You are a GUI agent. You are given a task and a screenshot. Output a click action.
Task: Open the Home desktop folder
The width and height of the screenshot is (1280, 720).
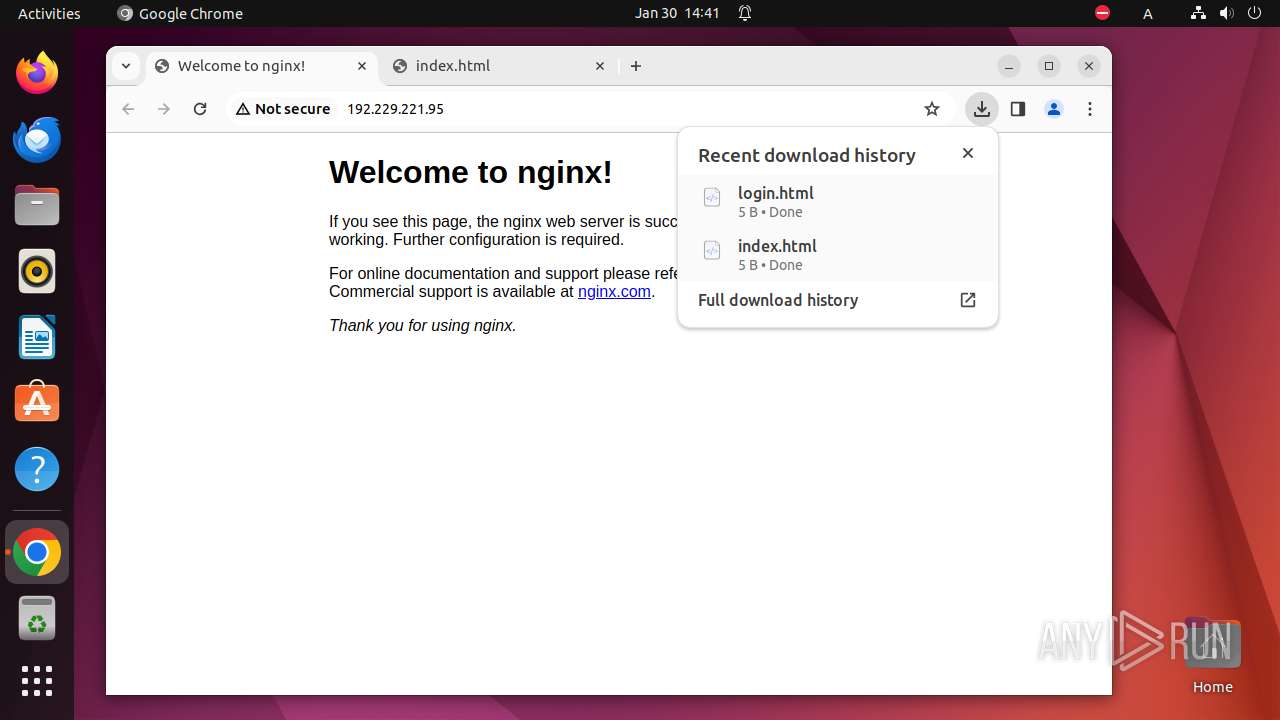pyautogui.click(x=1212, y=656)
